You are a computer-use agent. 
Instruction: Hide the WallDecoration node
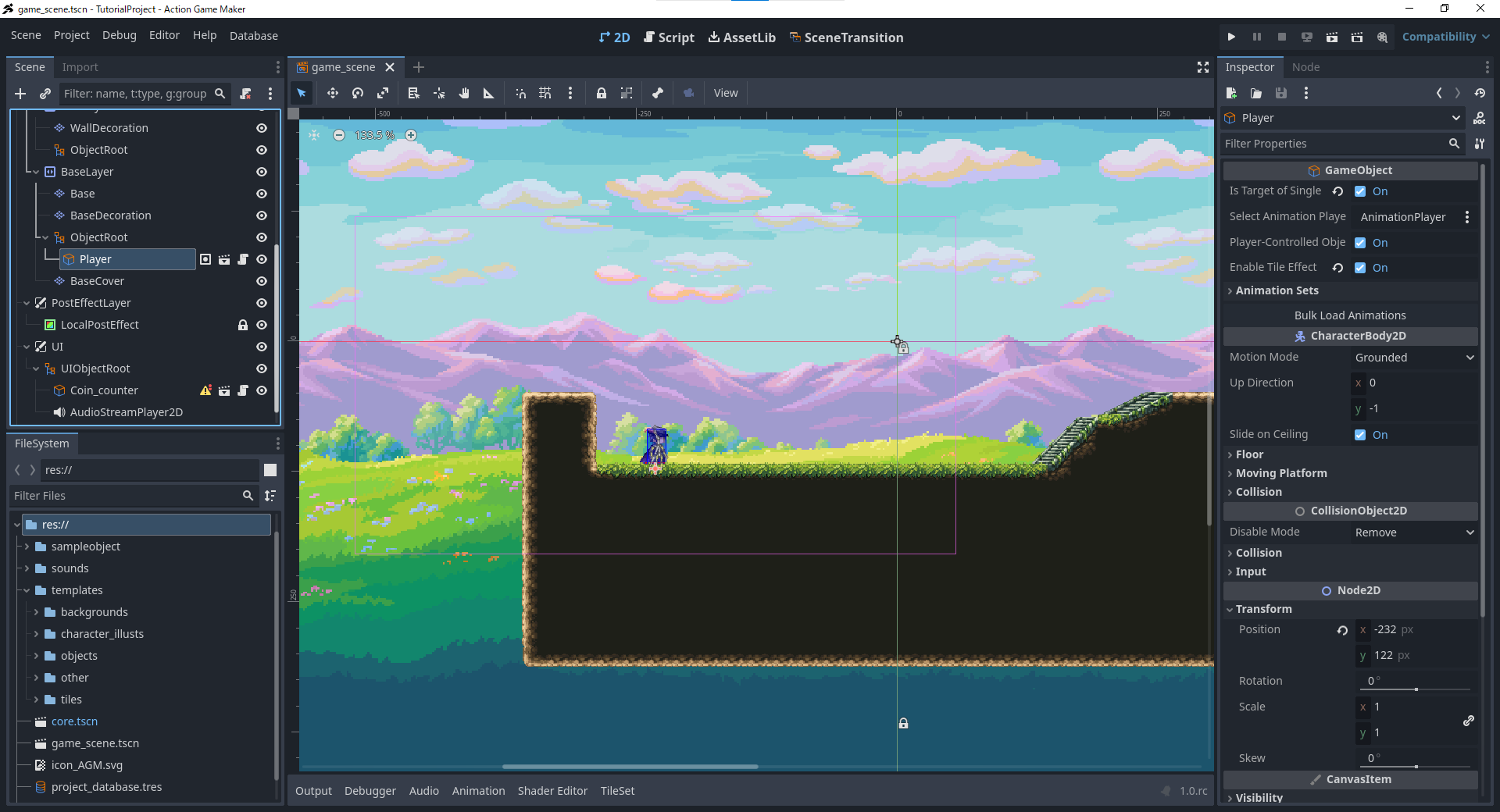[262, 128]
